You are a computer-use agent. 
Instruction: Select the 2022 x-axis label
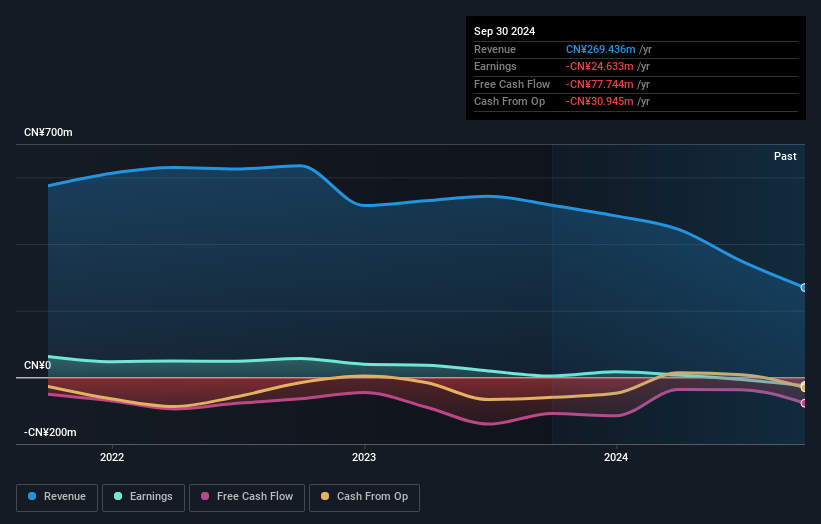click(x=112, y=458)
